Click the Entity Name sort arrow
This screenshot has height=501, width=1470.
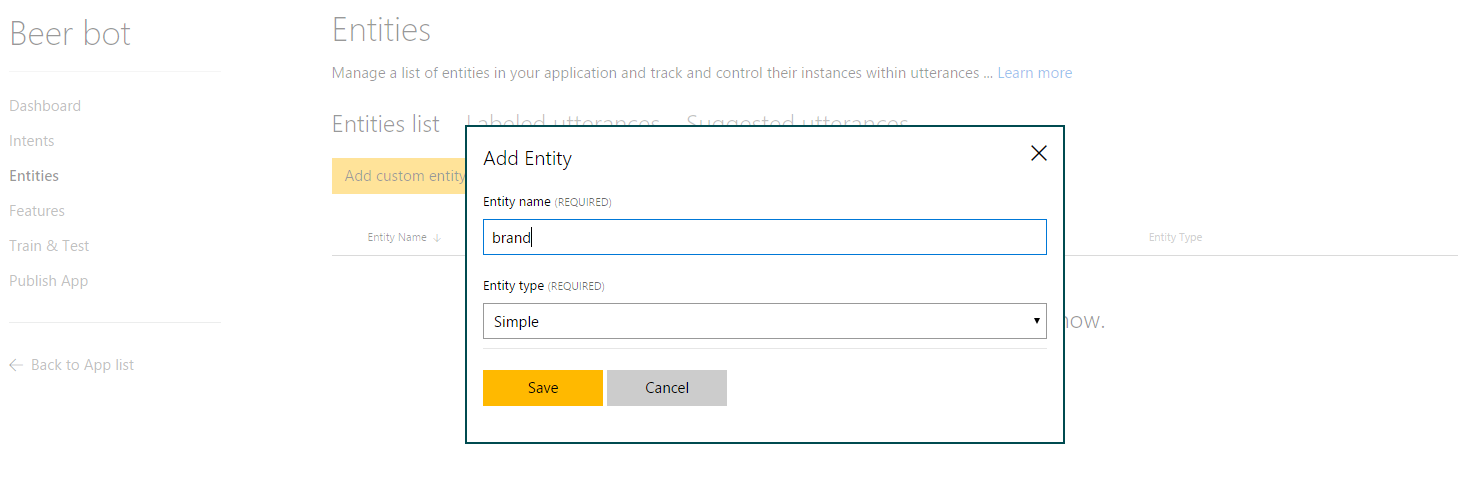click(437, 238)
